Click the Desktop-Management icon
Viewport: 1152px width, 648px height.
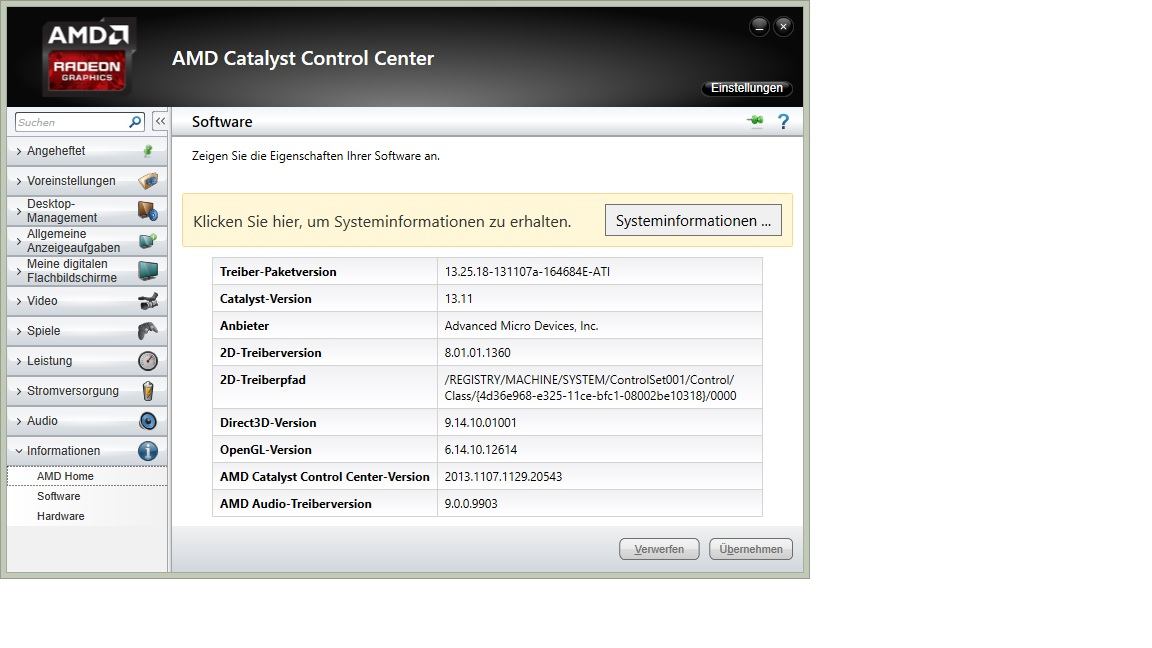pyautogui.click(x=148, y=211)
